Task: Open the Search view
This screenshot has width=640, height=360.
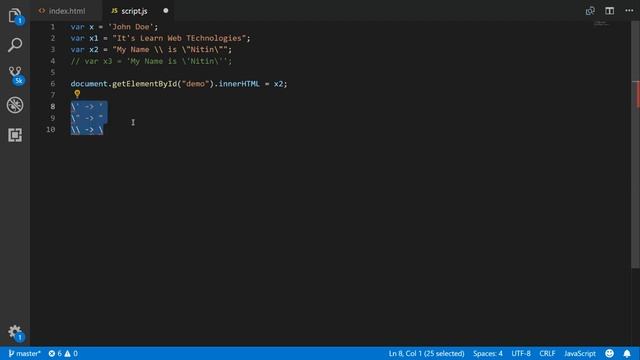Action: pos(15,45)
